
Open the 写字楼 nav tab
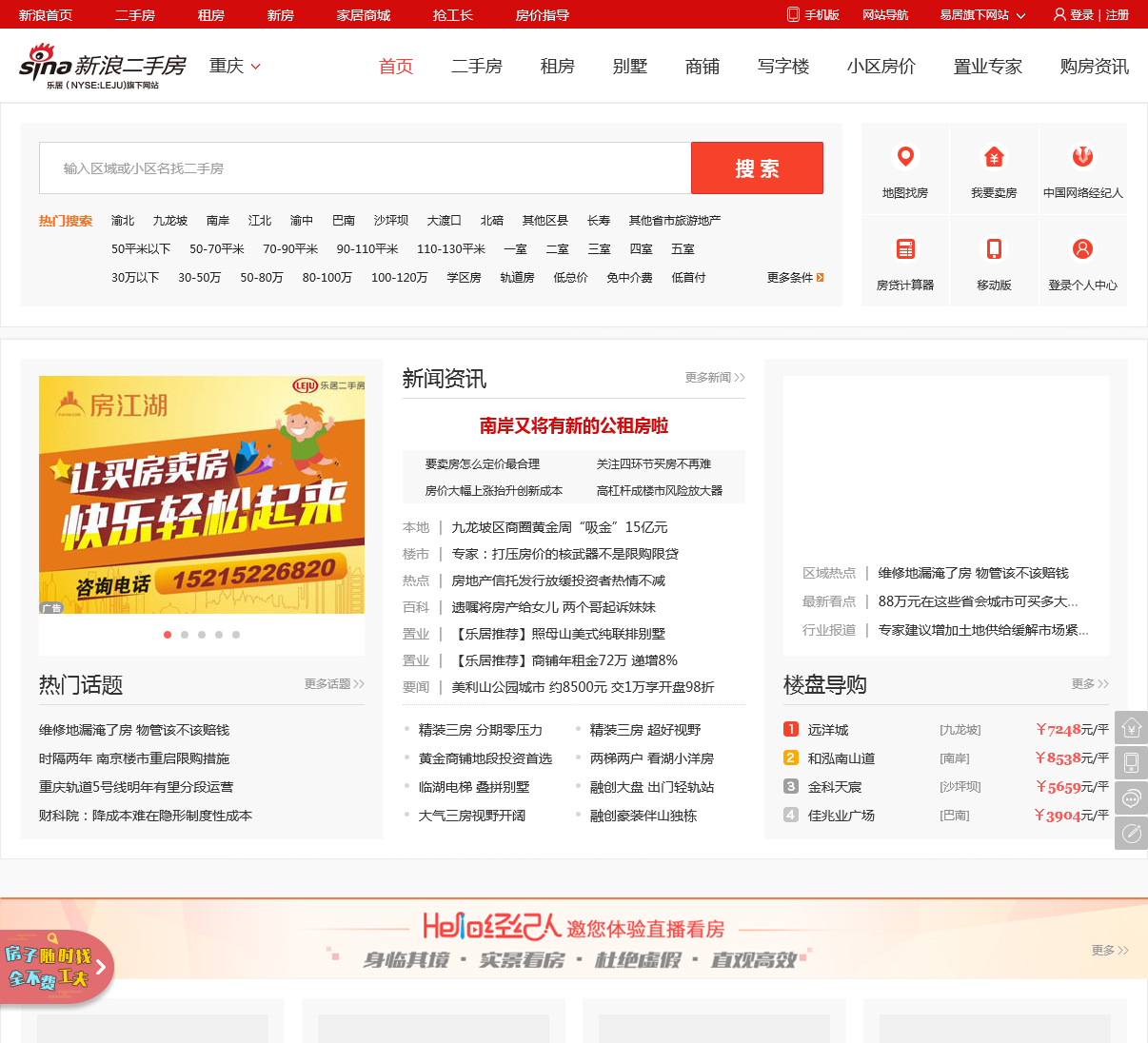[783, 66]
